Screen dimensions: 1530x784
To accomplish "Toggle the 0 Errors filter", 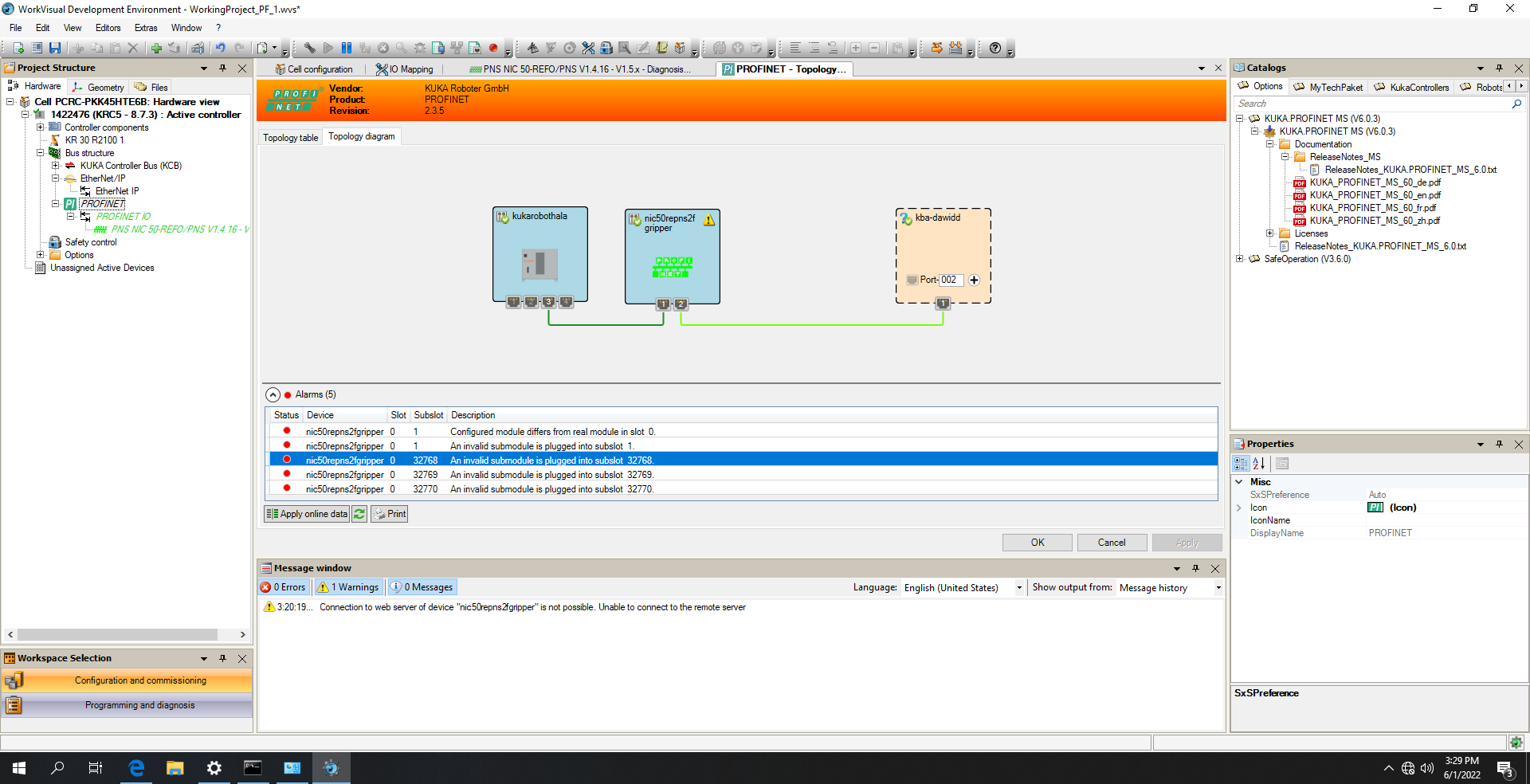I will (x=284, y=587).
